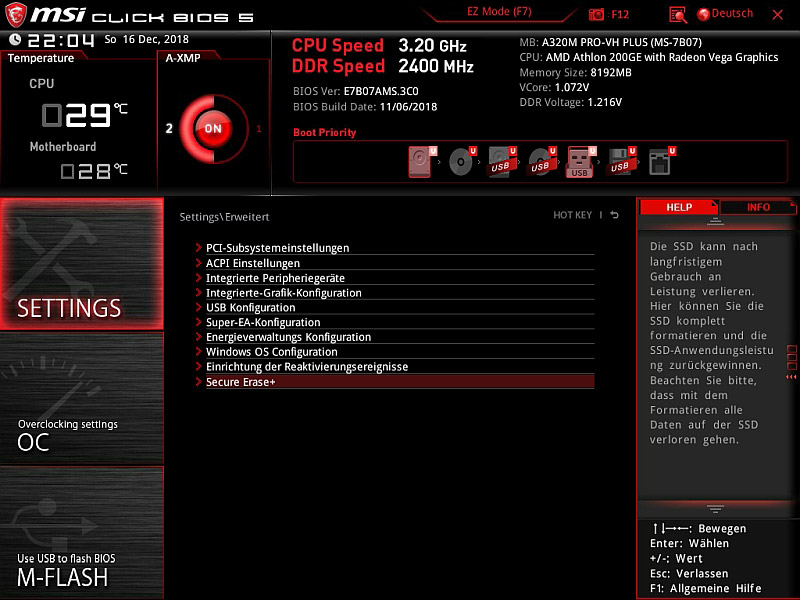Click the clock icon beside the time
The height and width of the screenshot is (600, 800).
pyautogui.click(x=15, y=39)
